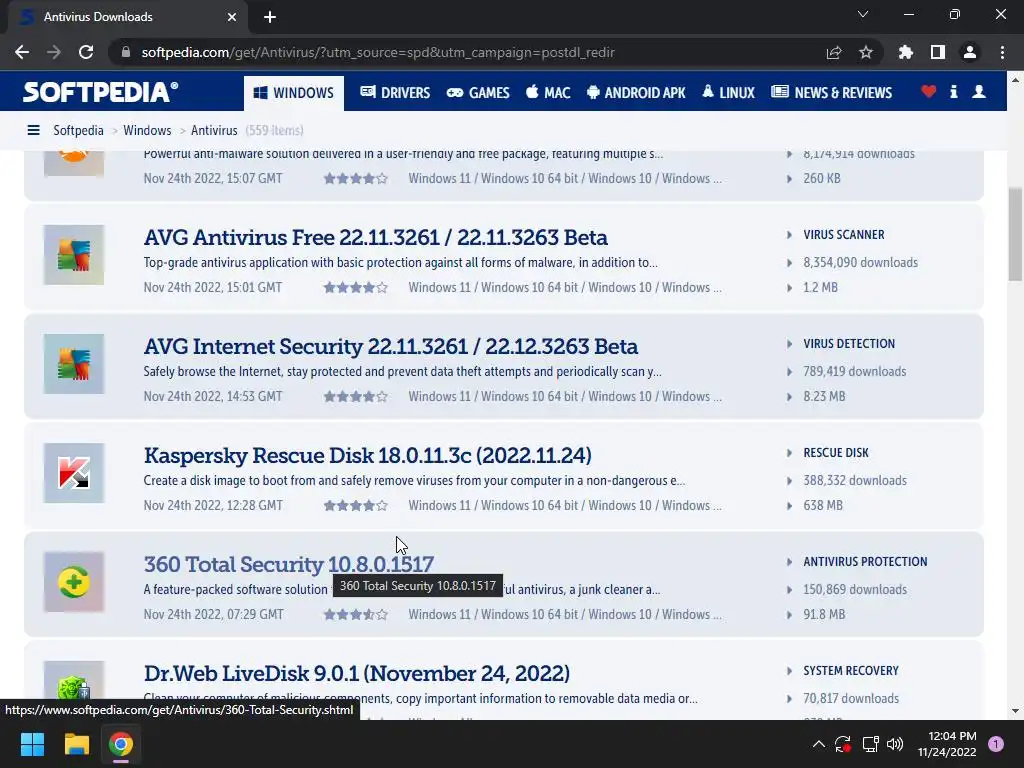The height and width of the screenshot is (768, 1024).
Task: Click the Softpedia logo
Action: click(100, 92)
